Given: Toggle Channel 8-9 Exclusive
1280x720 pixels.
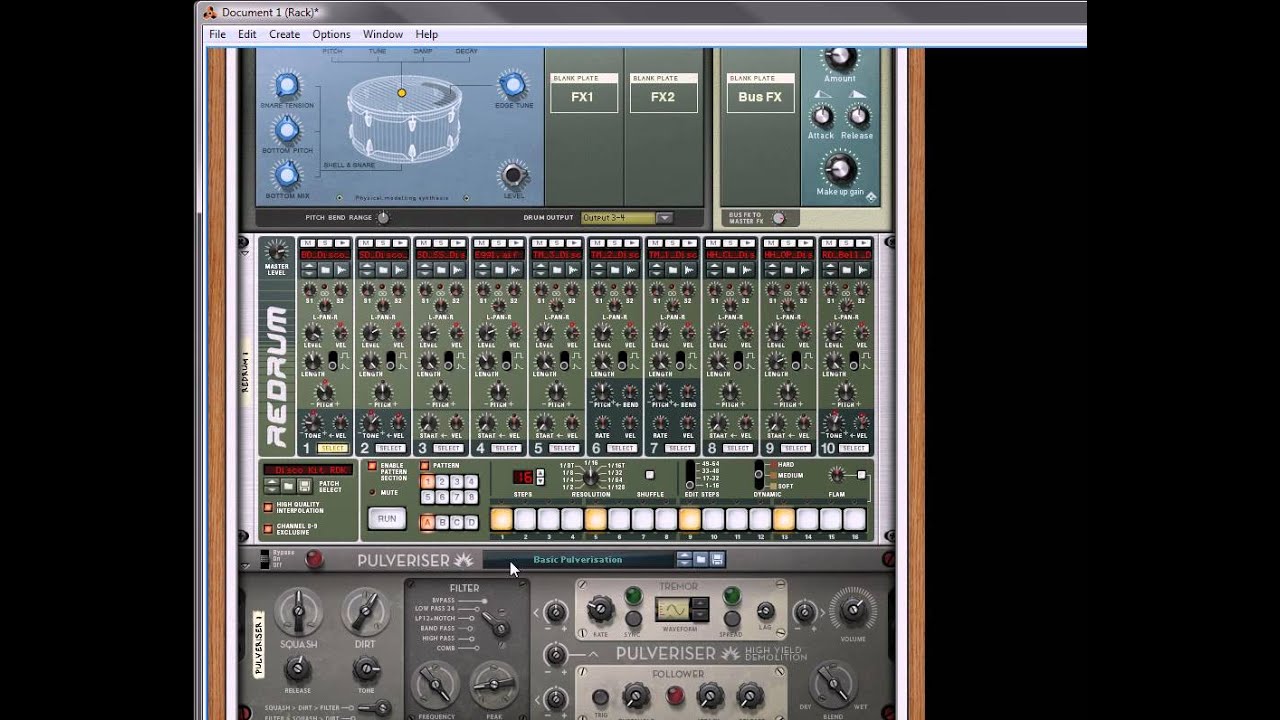Looking at the screenshot, I should point(268,529).
